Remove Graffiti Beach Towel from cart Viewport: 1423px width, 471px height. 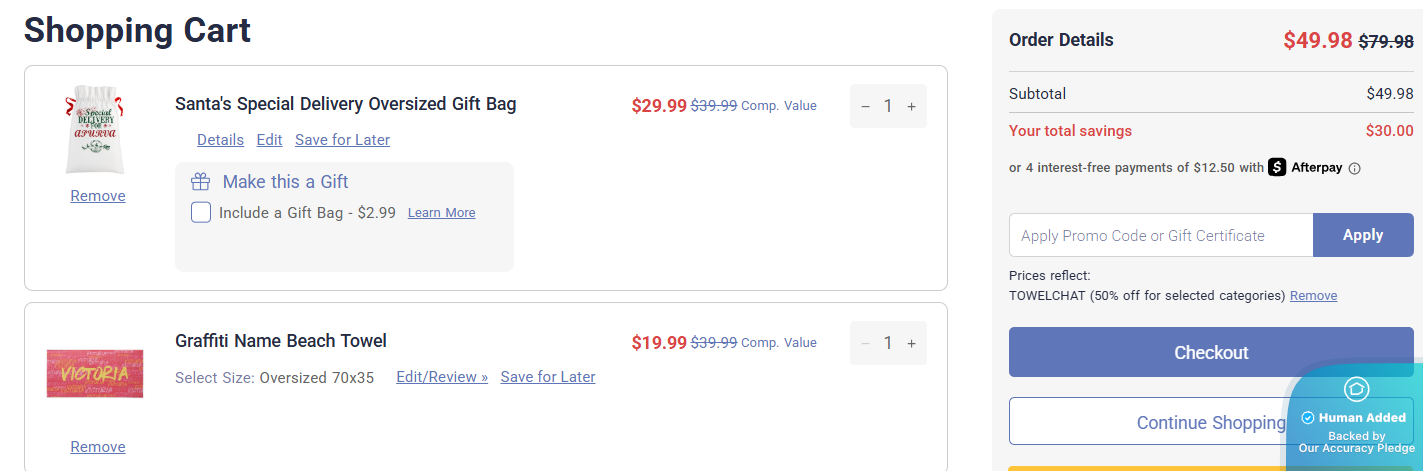[98, 447]
